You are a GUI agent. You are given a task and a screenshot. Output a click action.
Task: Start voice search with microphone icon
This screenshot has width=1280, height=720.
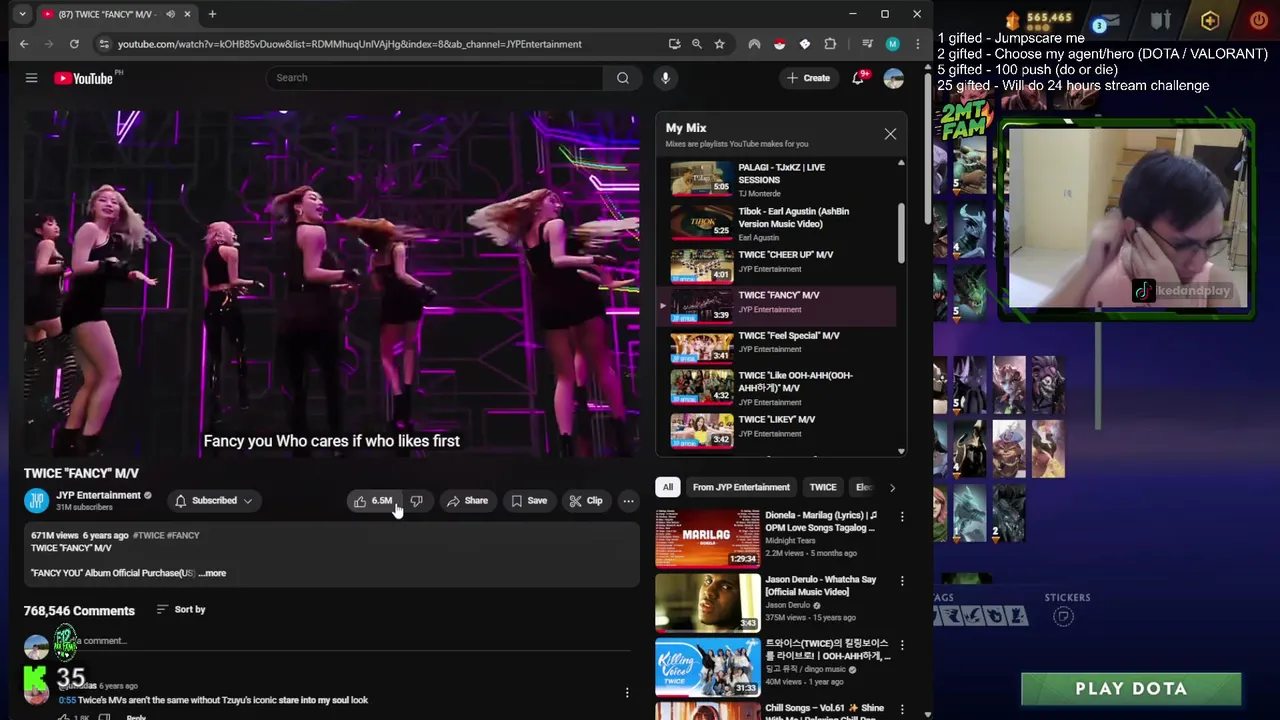(665, 78)
